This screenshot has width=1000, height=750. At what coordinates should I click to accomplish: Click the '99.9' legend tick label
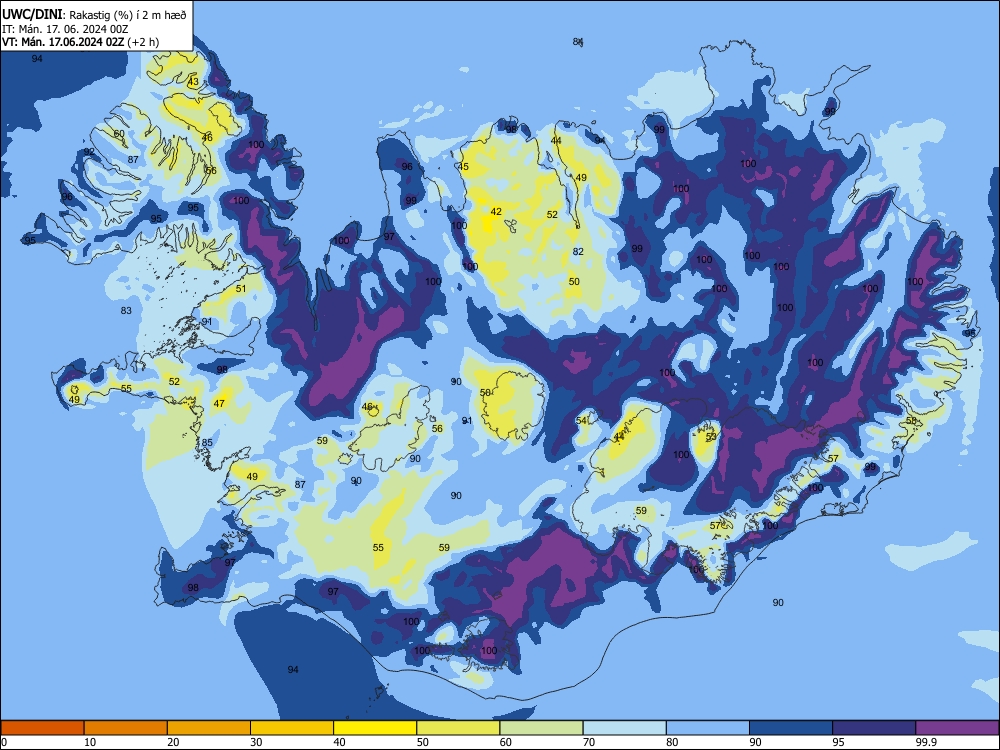pos(925,742)
